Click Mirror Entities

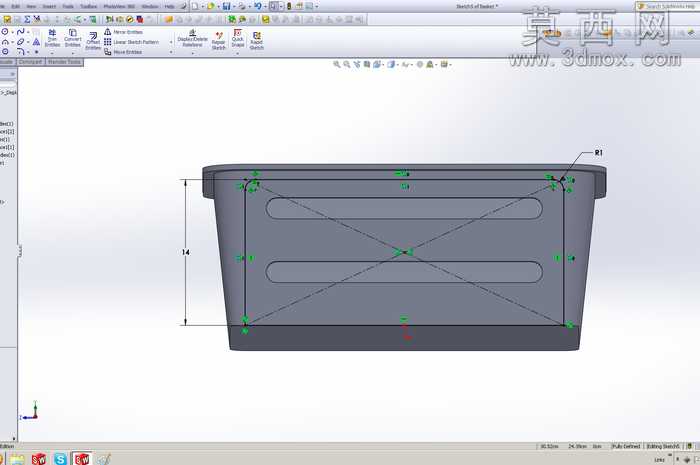(x=123, y=32)
